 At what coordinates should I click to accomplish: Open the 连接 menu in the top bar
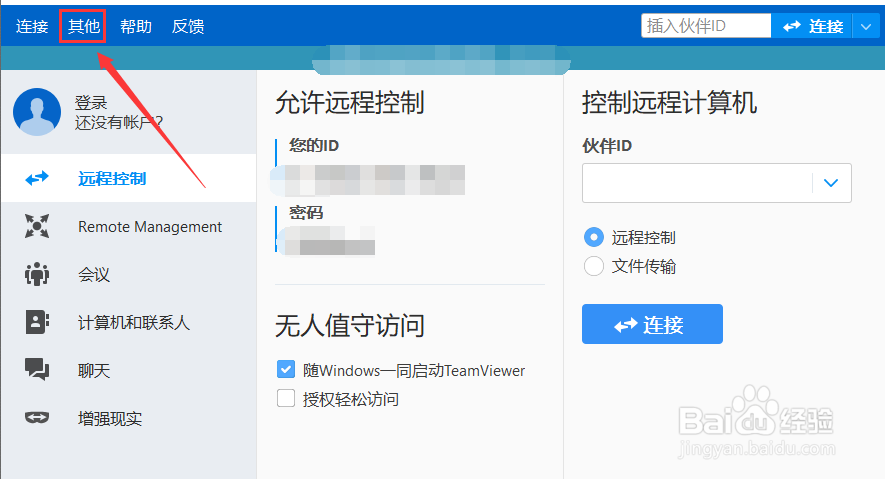[x=32, y=27]
